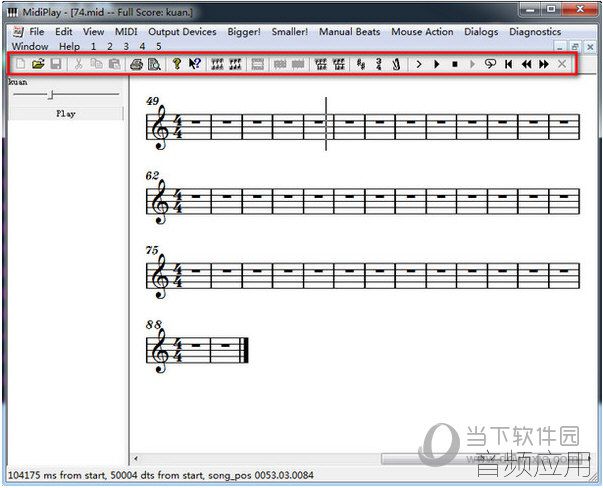This screenshot has width=603, height=488.
Task: Open the Output Devices menu
Action: (182, 32)
